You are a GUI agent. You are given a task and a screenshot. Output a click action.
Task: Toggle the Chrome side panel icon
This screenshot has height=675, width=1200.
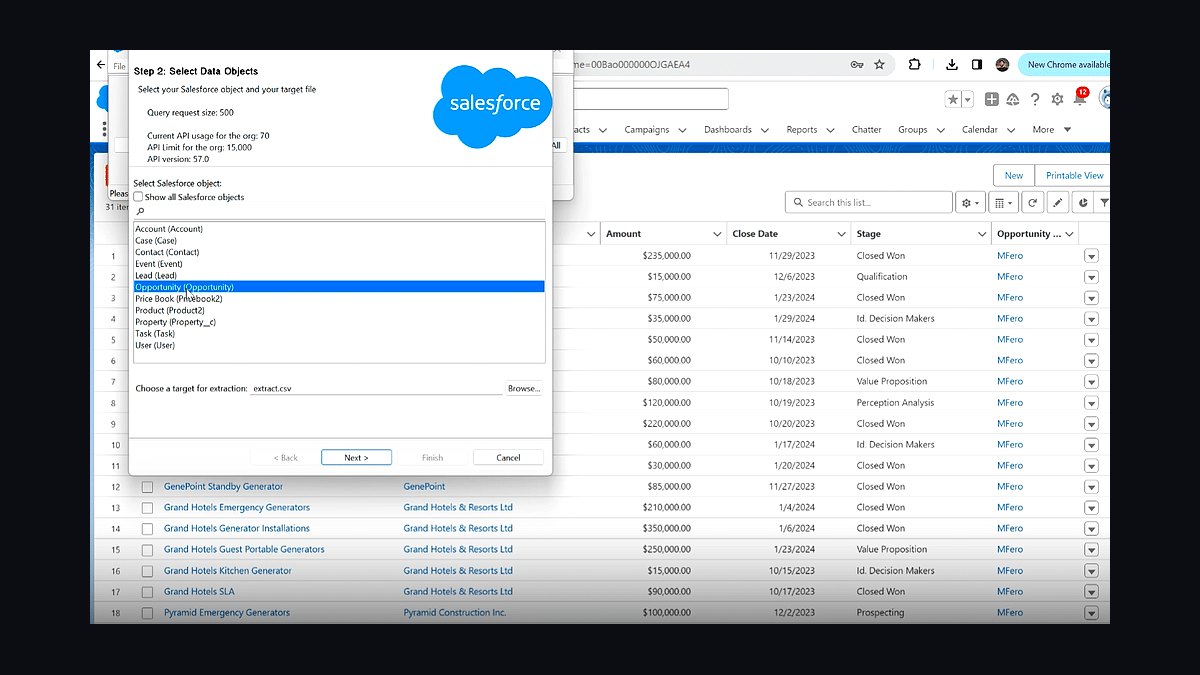click(x=978, y=65)
